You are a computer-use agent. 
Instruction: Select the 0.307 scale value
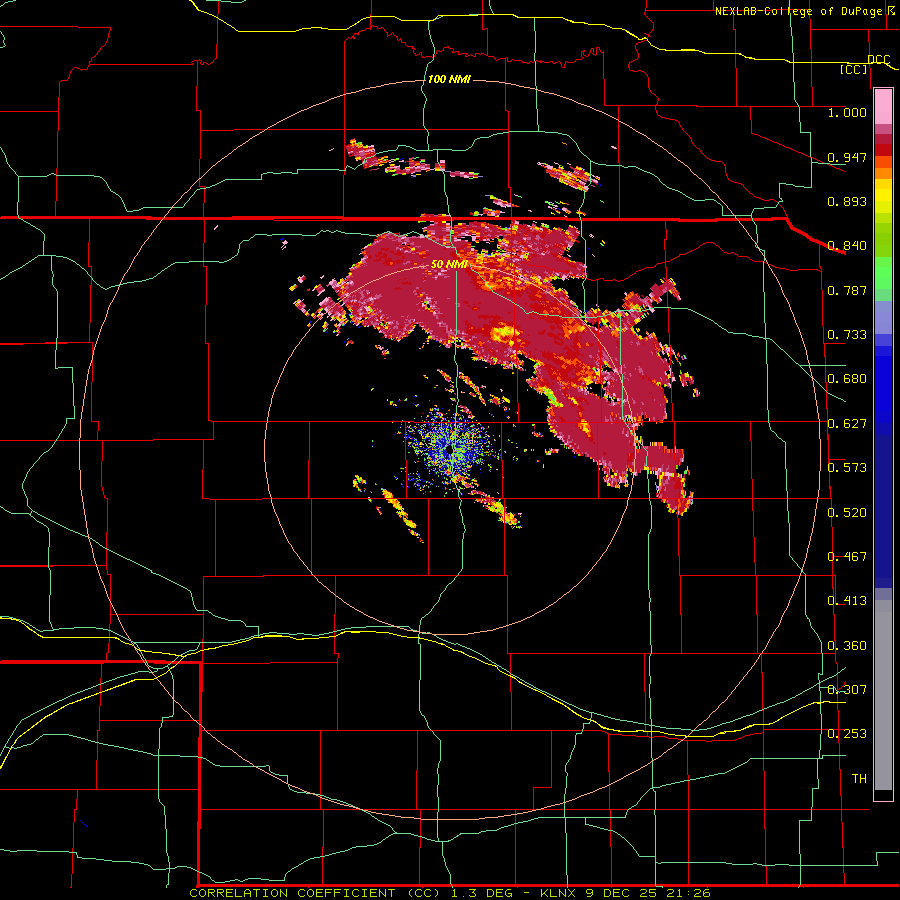(847, 690)
